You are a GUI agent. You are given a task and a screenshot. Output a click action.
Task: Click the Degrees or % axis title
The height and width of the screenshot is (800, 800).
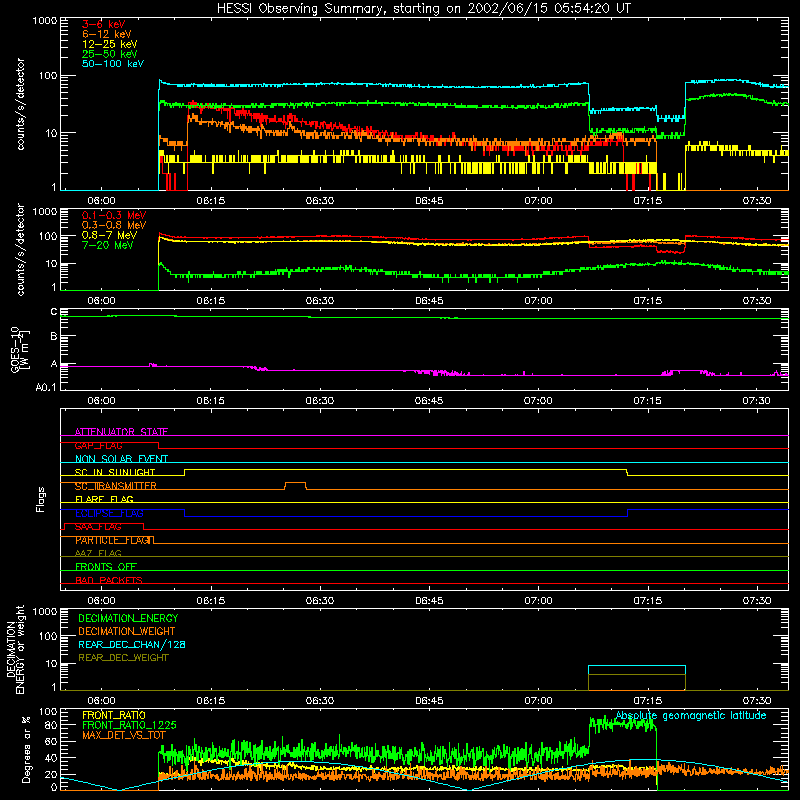pyautogui.click(x=26, y=749)
